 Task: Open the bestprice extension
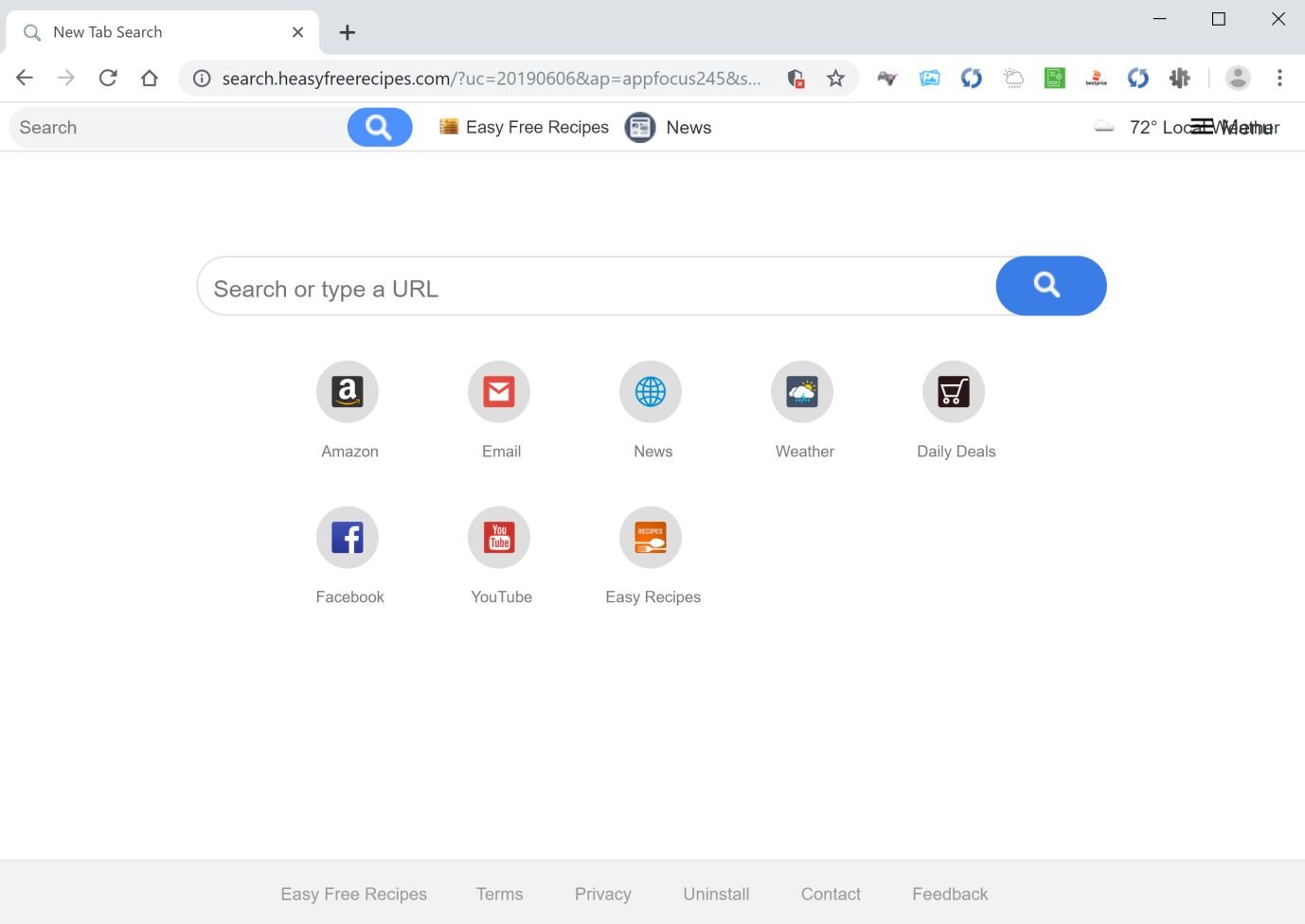1097,79
